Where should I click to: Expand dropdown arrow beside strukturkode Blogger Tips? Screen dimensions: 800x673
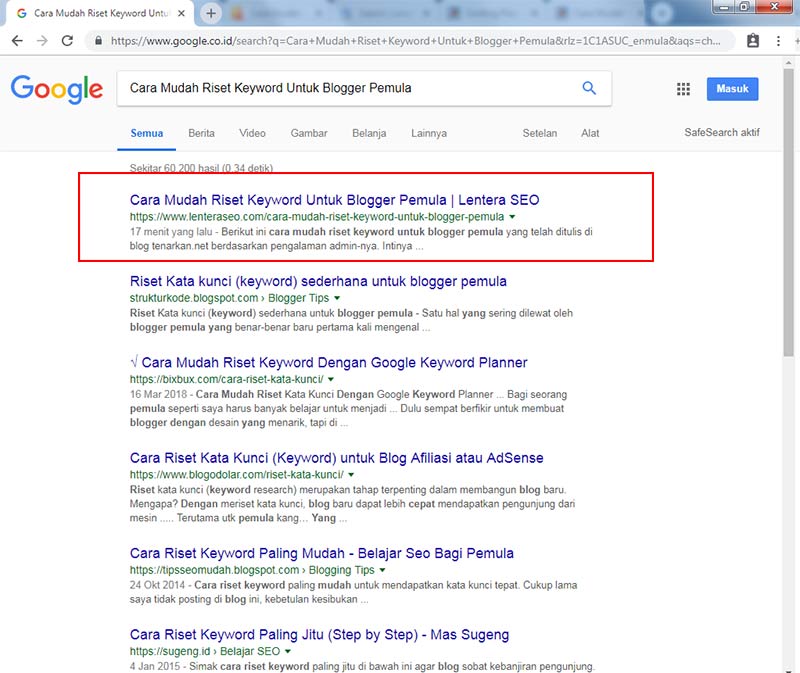click(x=337, y=298)
